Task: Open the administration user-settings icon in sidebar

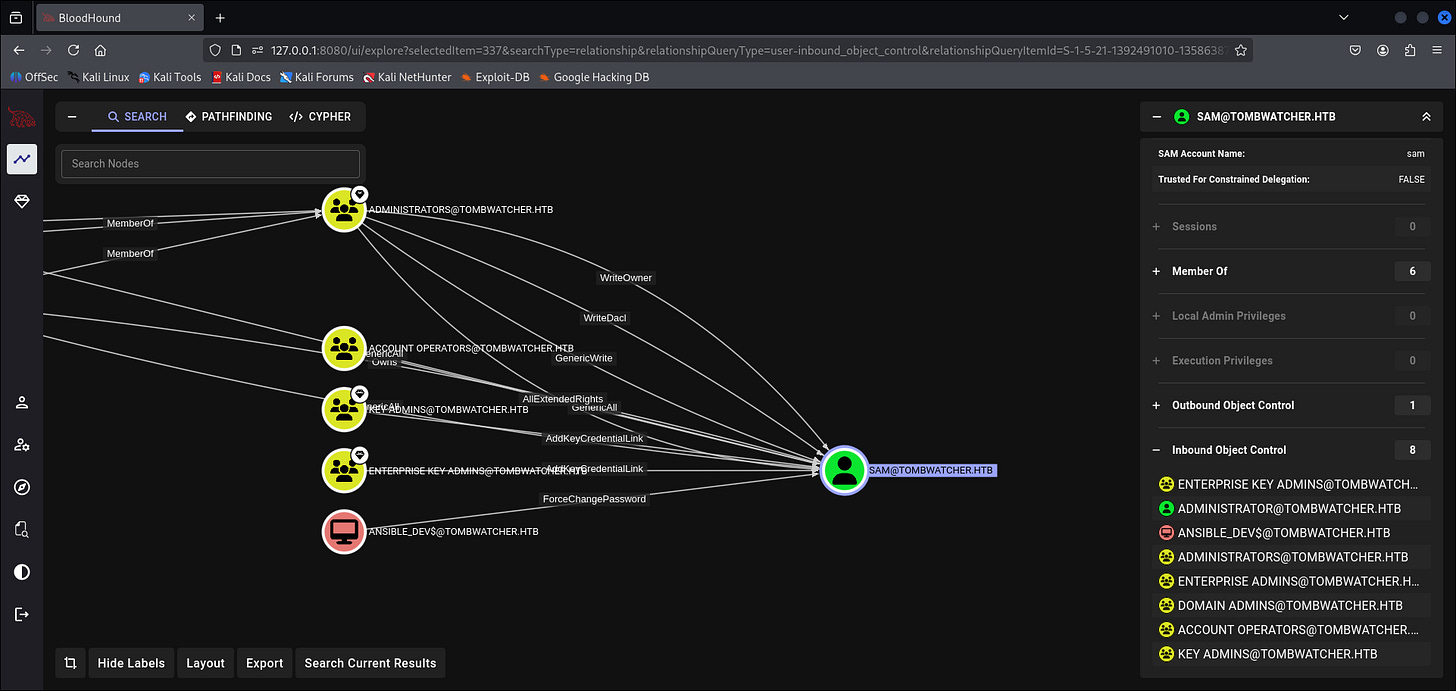Action: click(x=22, y=445)
